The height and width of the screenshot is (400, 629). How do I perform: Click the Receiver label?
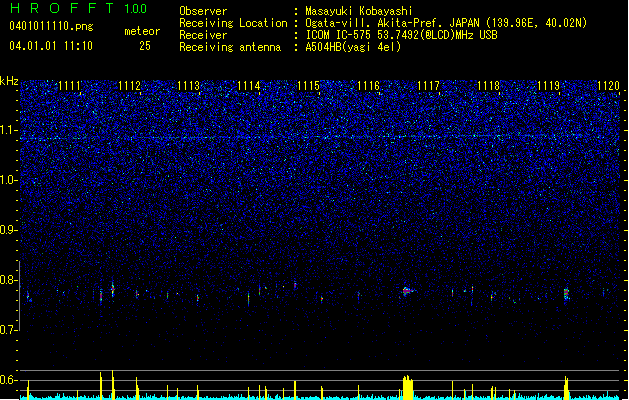203,35
